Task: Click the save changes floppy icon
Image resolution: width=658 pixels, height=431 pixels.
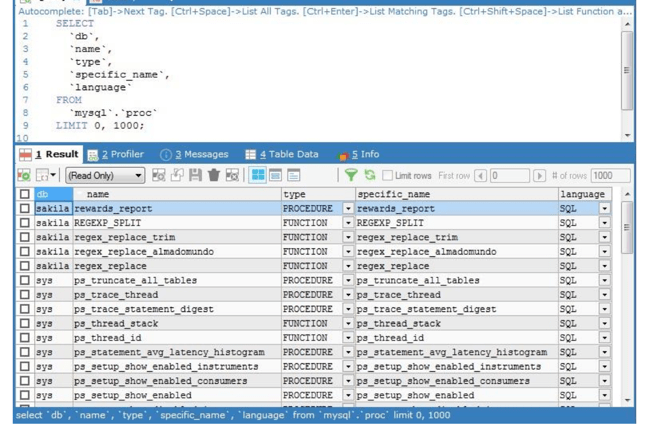Action: (x=195, y=175)
